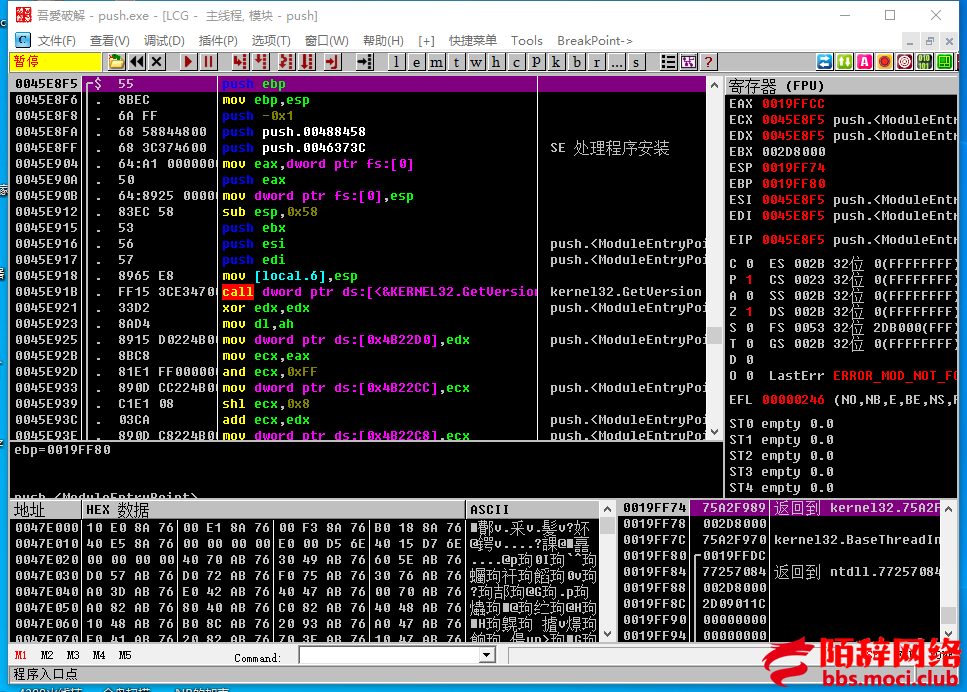This screenshot has width=967, height=692.
Task: Open appearance options with the purple grid icon
Action: tap(688, 62)
